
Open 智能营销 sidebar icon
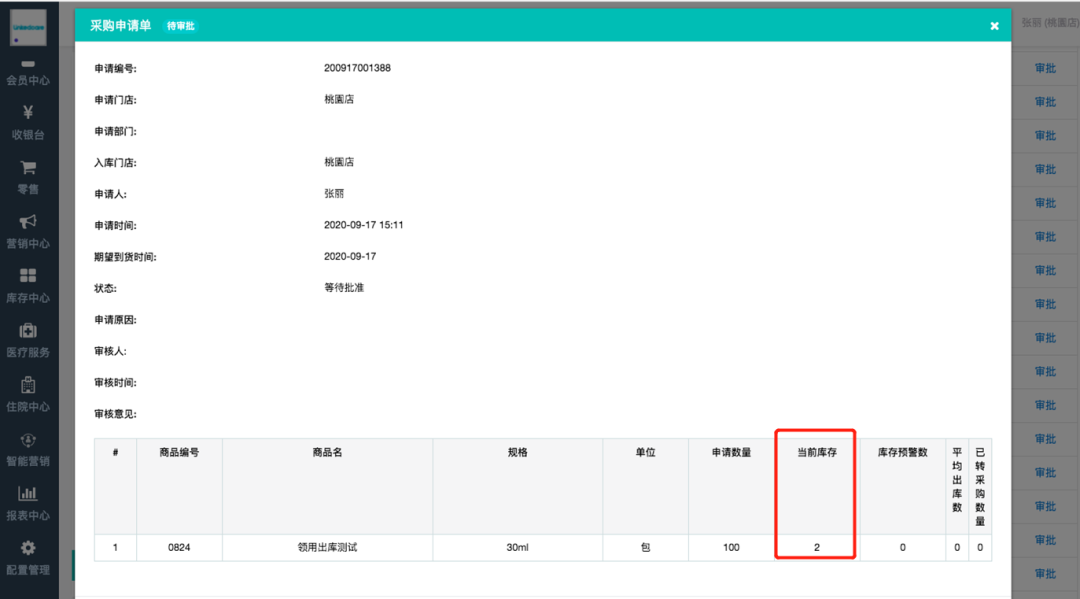28,439
